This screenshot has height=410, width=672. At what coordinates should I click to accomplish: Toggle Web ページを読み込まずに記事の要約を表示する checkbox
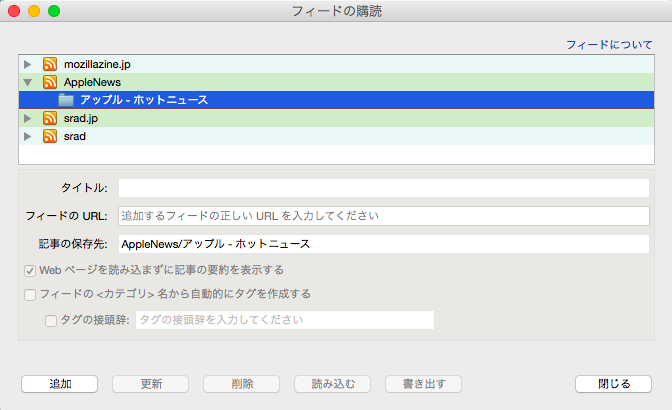(30, 271)
